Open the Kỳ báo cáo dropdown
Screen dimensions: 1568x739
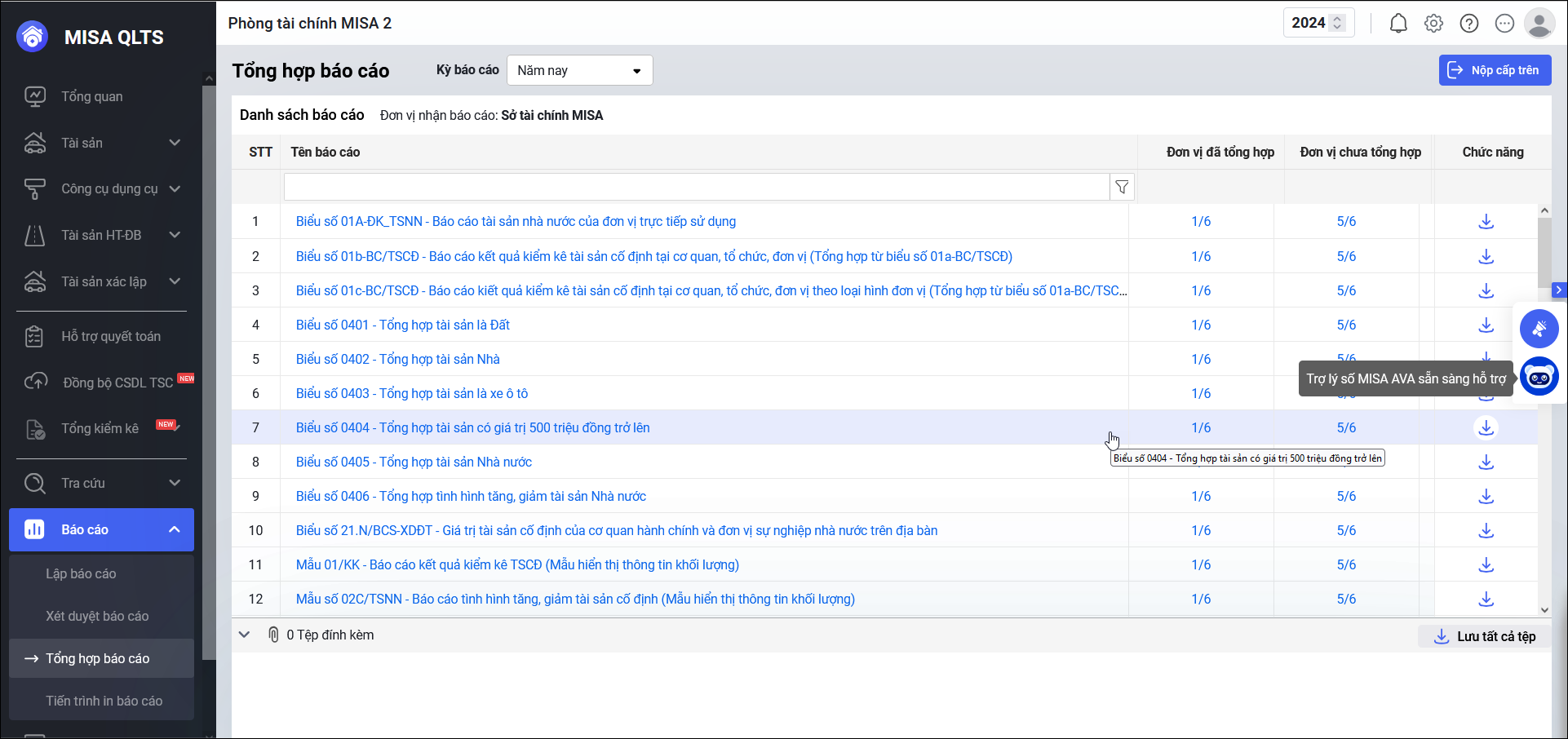579,70
